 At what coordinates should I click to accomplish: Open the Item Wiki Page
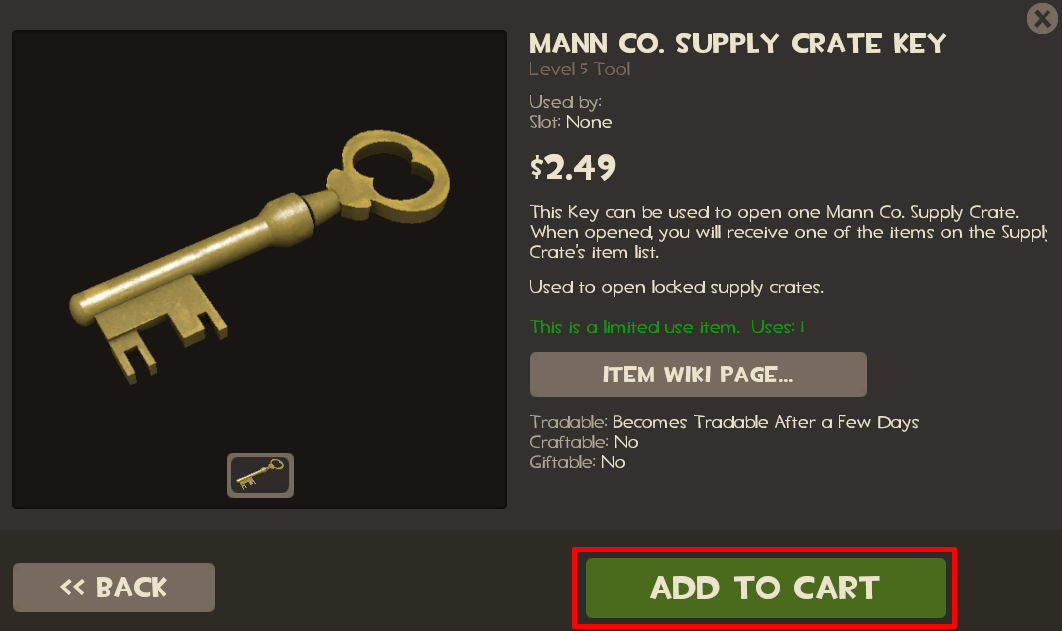698,374
